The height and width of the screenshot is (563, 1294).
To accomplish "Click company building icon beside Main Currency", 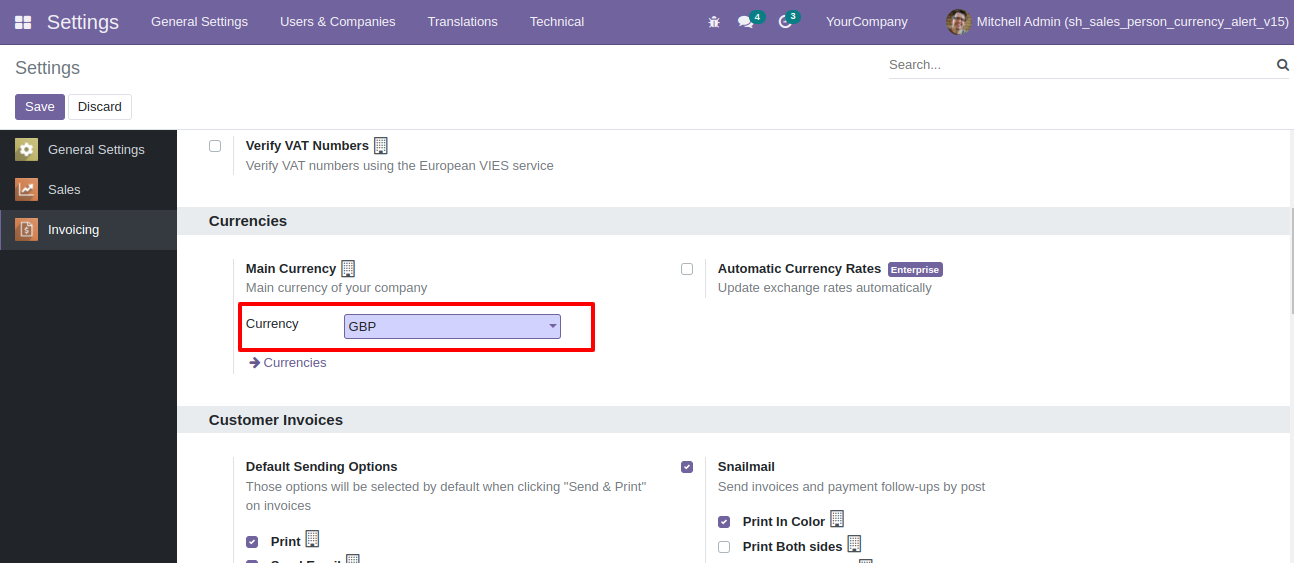I will click(348, 268).
